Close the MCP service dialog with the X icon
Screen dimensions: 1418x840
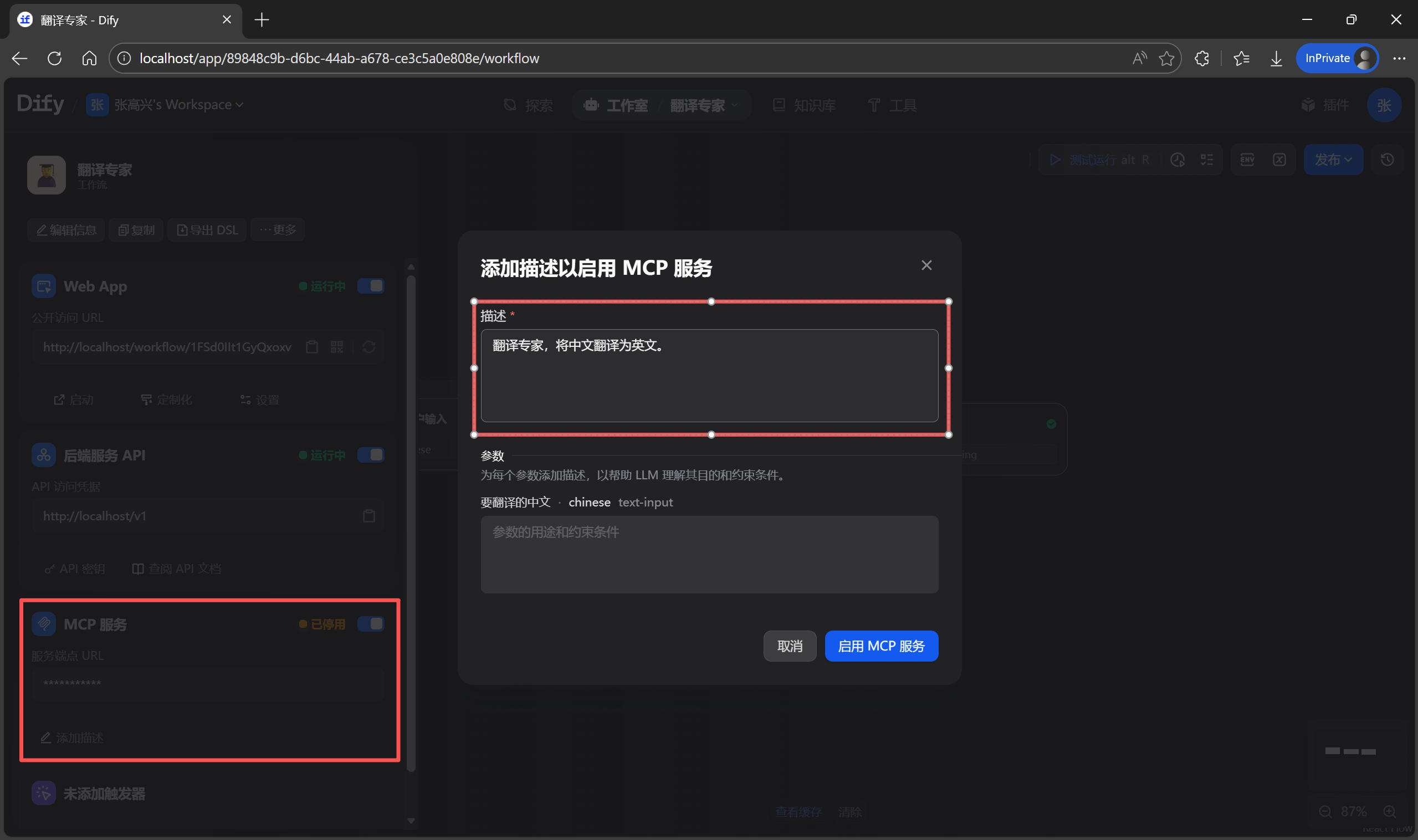pyautogui.click(x=926, y=265)
